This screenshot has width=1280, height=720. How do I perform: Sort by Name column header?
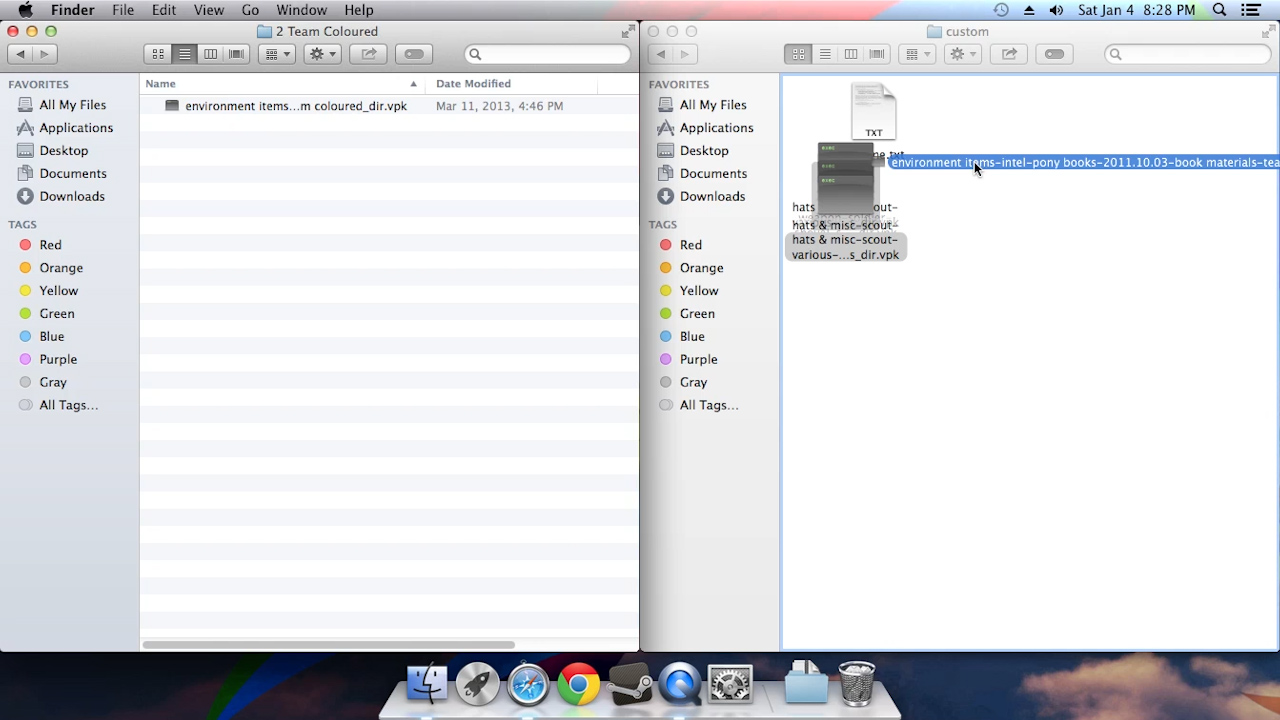(x=282, y=84)
